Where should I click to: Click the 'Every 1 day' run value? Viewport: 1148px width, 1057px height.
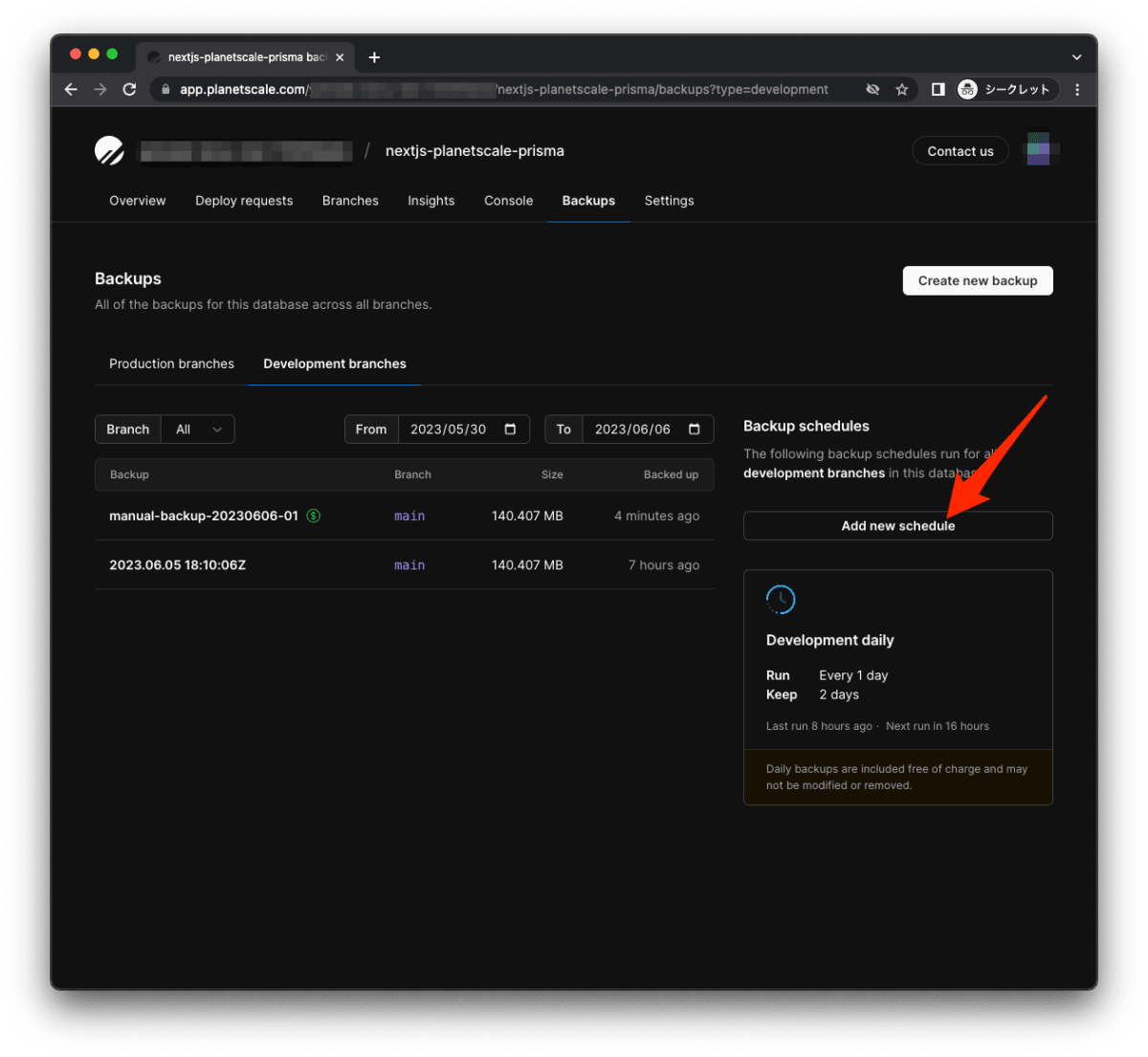coord(853,675)
